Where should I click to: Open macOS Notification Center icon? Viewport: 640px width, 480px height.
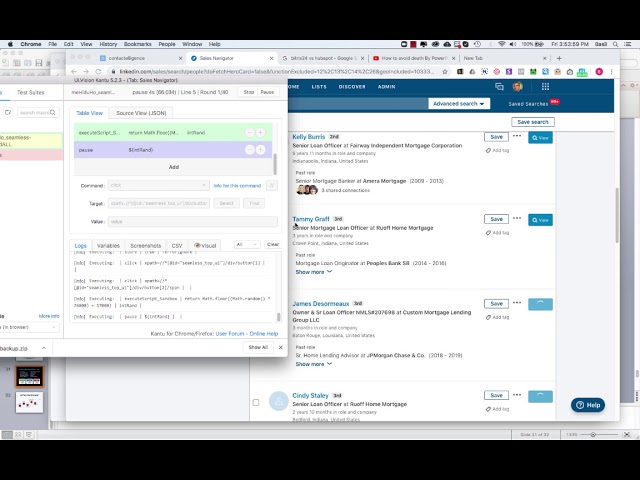click(x=628, y=44)
